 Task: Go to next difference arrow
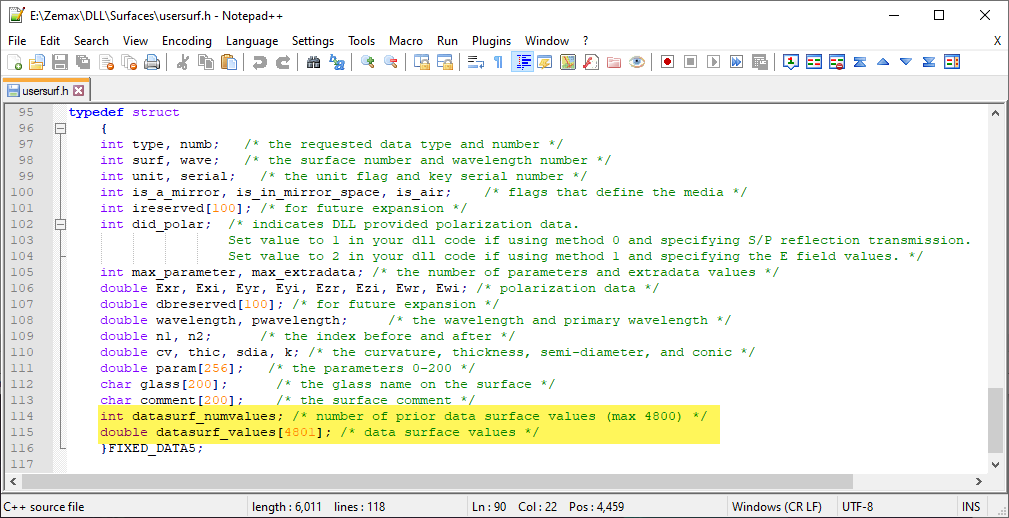click(x=906, y=62)
